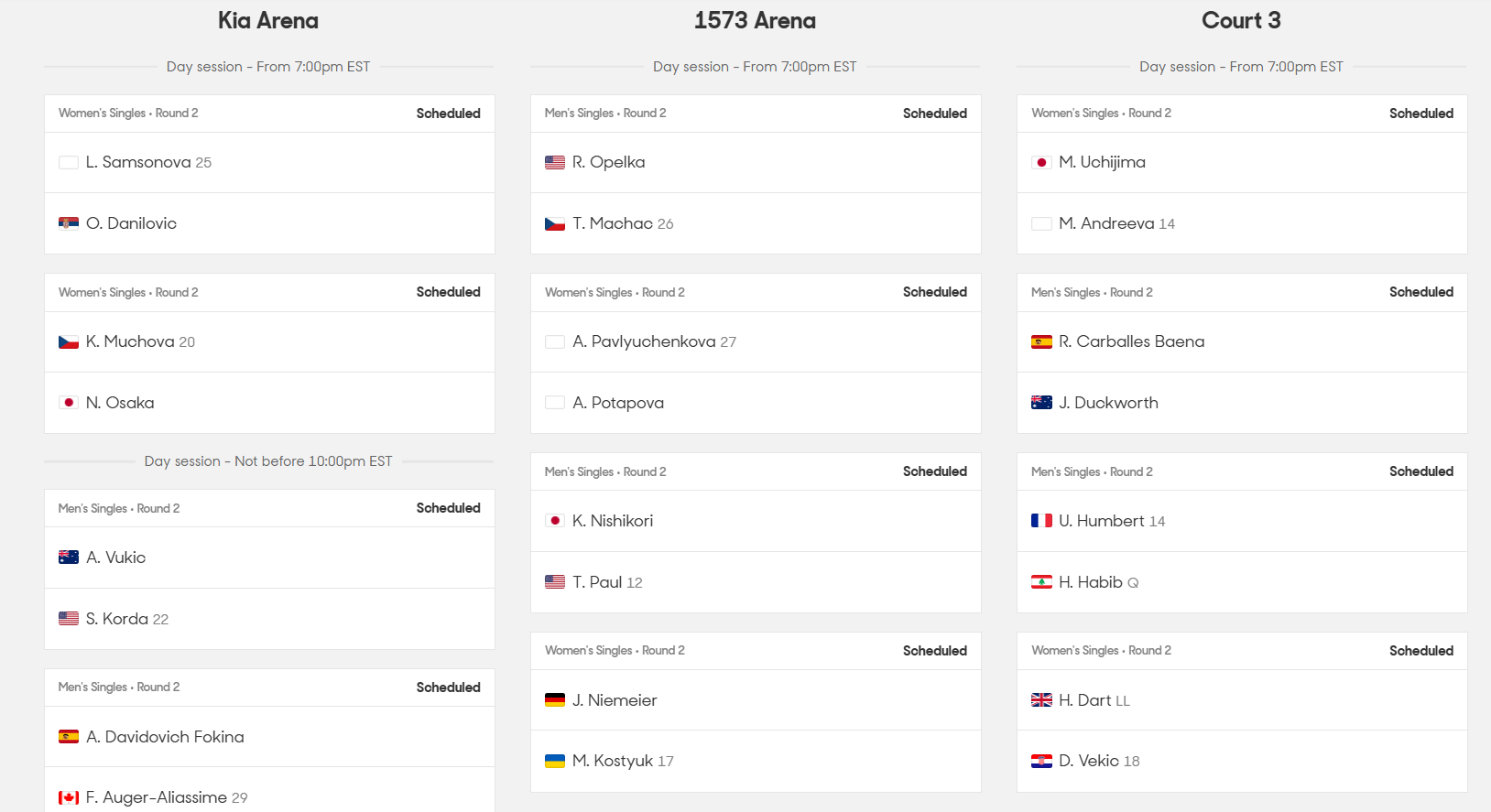1491x812 pixels.
Task: Open player K. Muchova's entry
Action: tap(130, 341)
